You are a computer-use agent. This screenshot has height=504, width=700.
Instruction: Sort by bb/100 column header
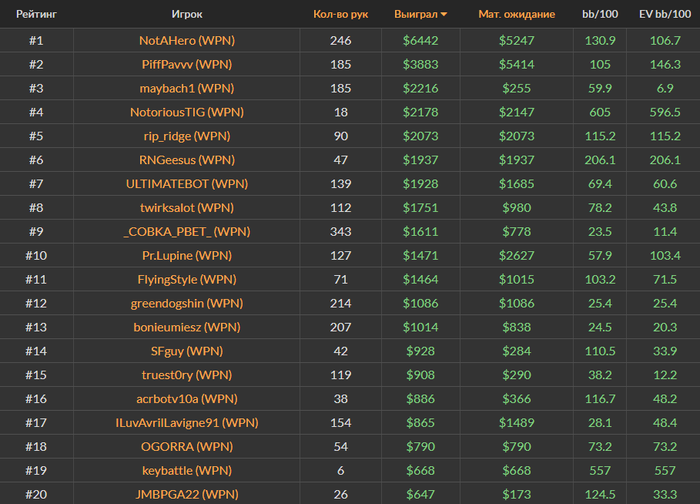pyautogui.click(x=600, y=15)
